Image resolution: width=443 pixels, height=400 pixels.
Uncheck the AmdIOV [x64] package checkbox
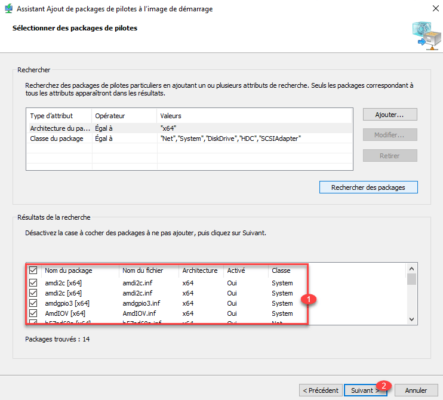coord(33,313)
